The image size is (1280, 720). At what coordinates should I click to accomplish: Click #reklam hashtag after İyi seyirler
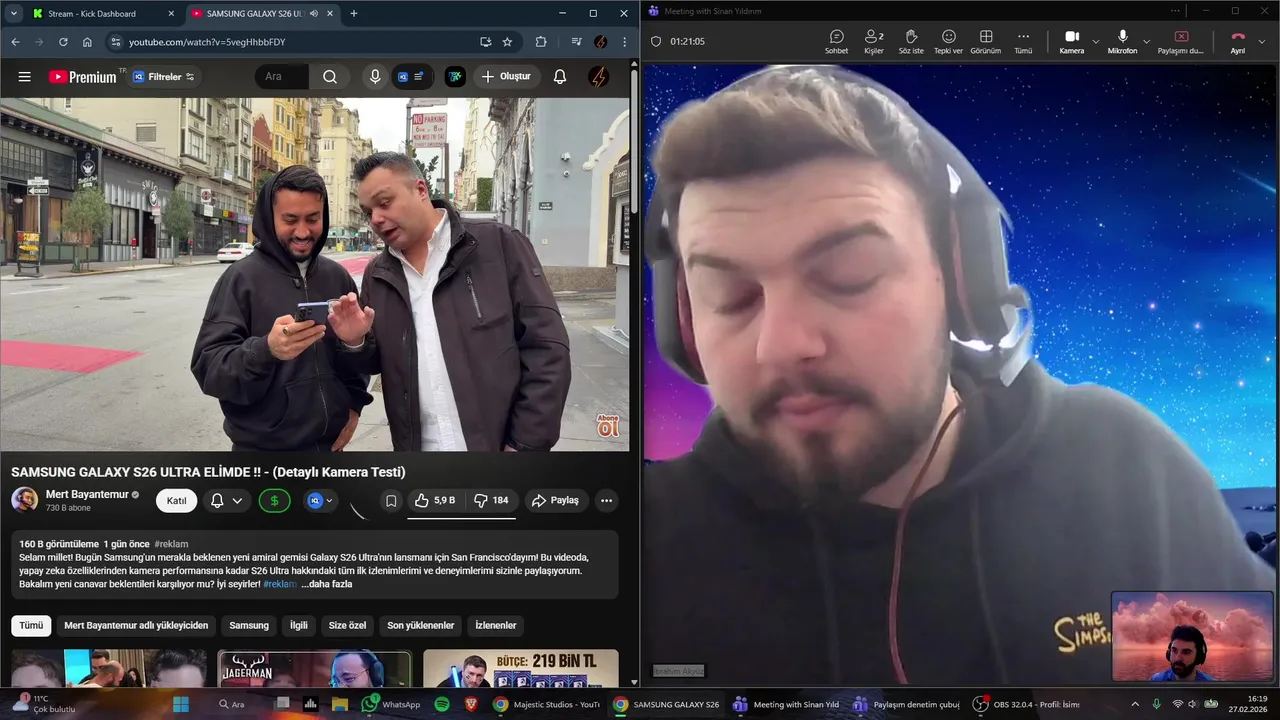[280, 584]
